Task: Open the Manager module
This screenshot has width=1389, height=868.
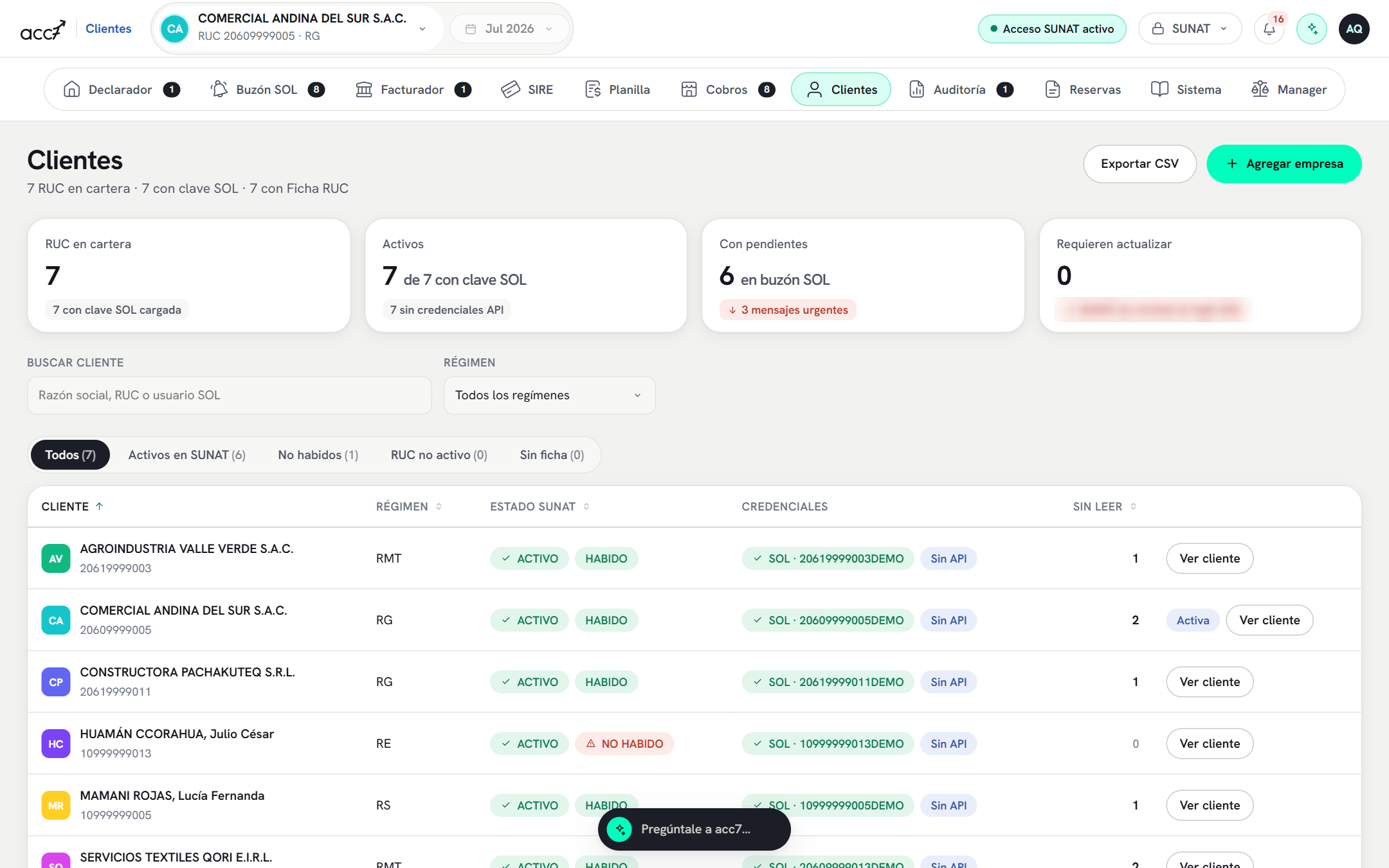Action: coord(1289,89)
